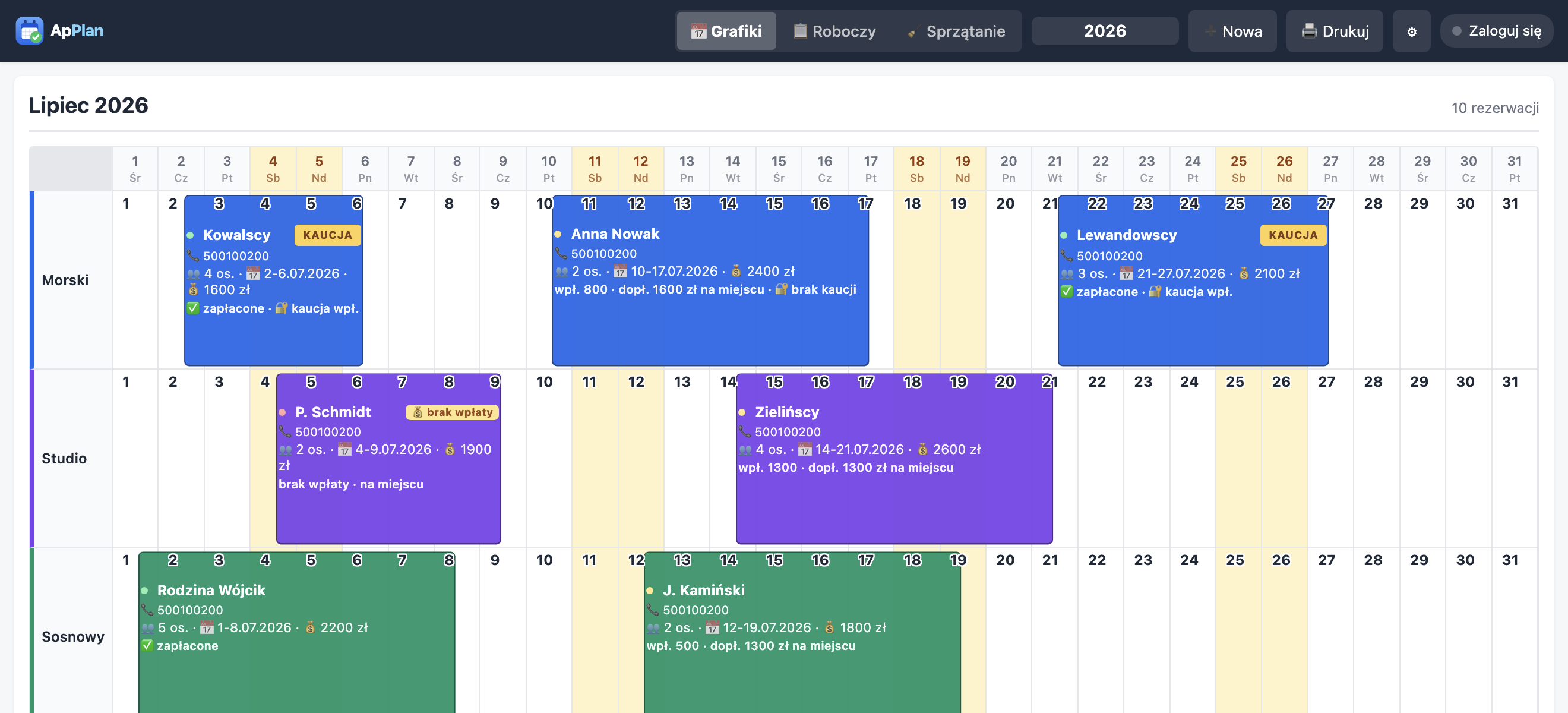Click the phone icon in Anna Nowak card
Screen dimensions: 1568x713
click(x=561, y=253)
